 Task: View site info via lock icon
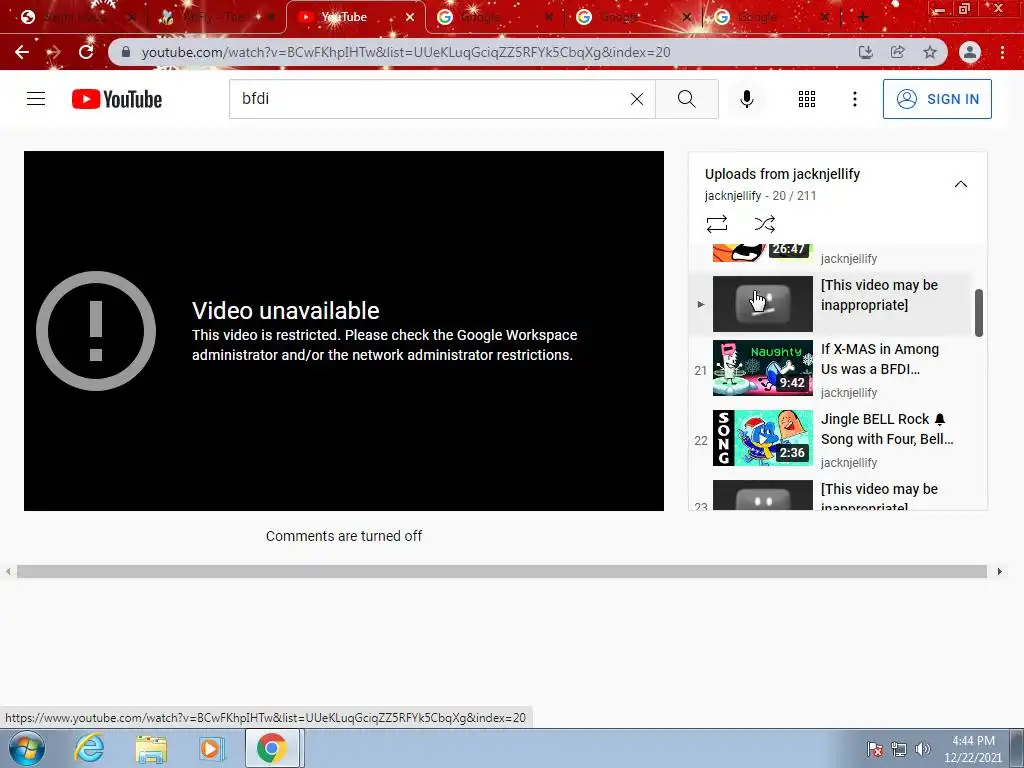pos(126,52)
